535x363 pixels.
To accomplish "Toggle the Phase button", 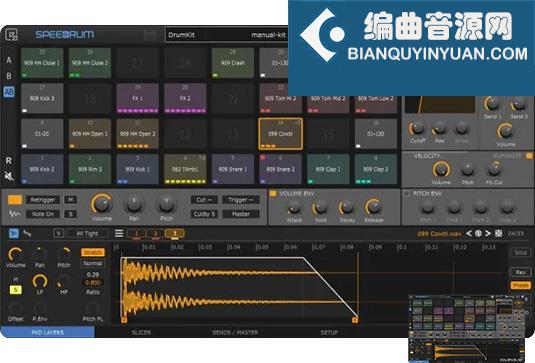I will click(520, 285).
